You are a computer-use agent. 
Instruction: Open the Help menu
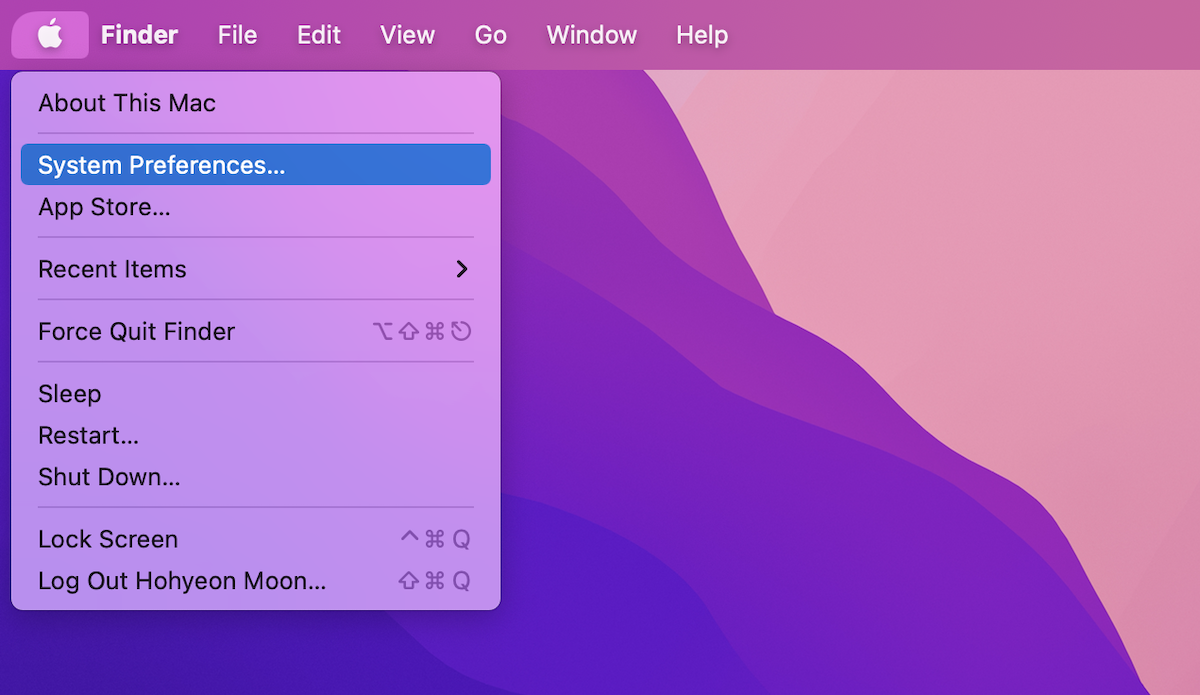pos(701,34)
